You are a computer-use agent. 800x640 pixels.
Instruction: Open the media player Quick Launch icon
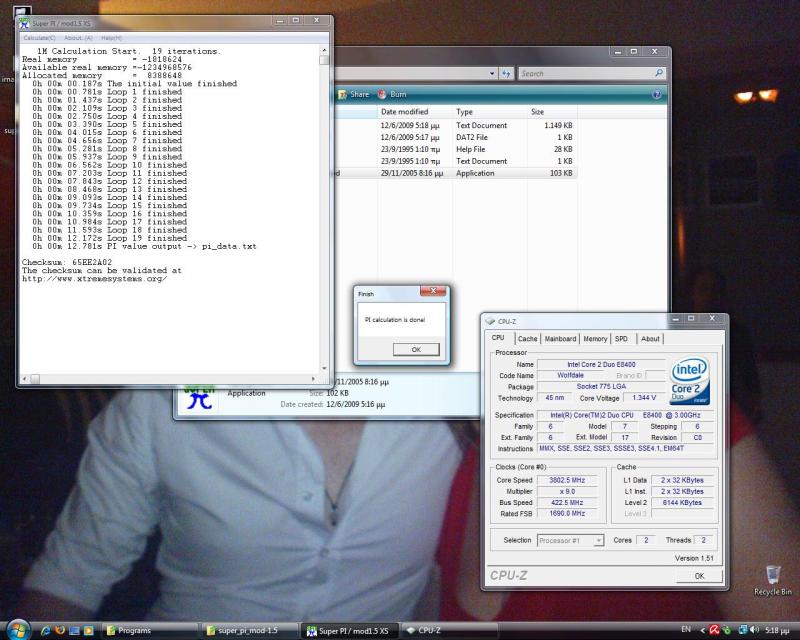point(88,631)
